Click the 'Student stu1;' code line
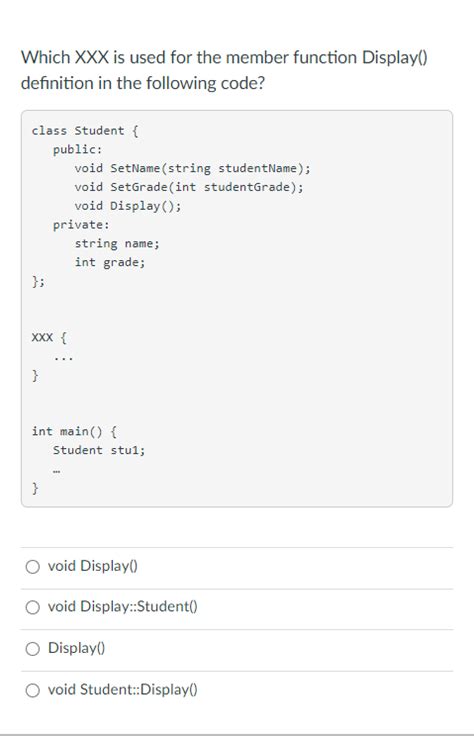The width and height of the screenshot is (474, 736). [99, 450]
